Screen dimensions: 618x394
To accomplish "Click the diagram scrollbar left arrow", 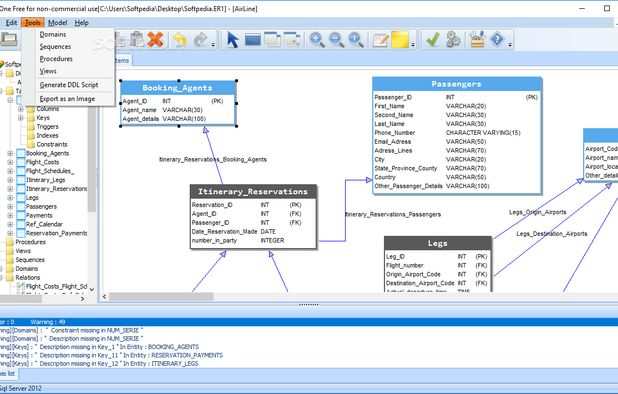I will 104,296.
